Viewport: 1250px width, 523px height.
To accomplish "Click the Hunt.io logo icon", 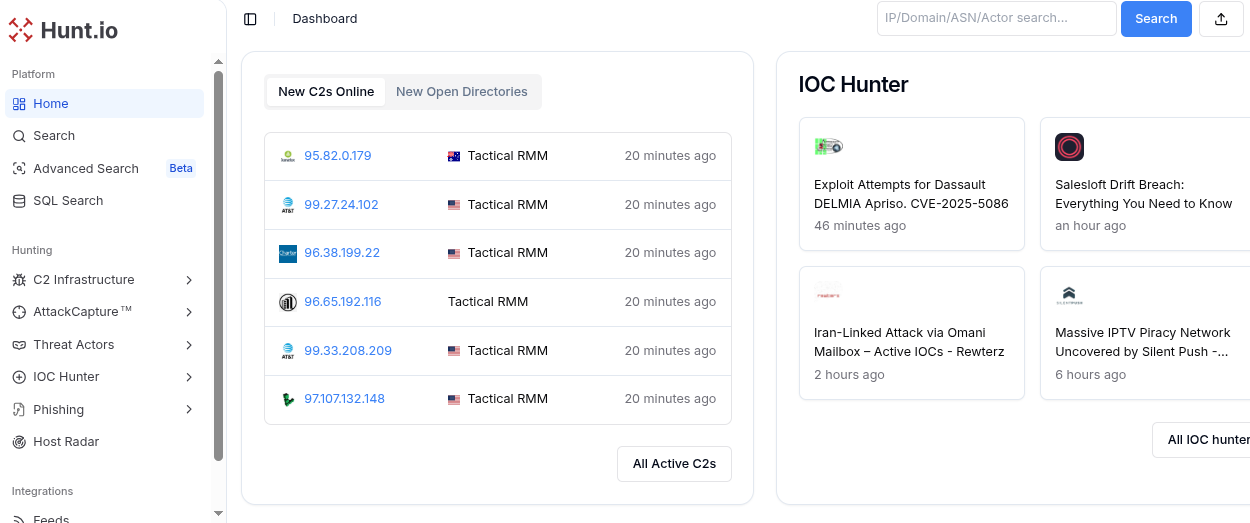I will click(x=20, y=30).
